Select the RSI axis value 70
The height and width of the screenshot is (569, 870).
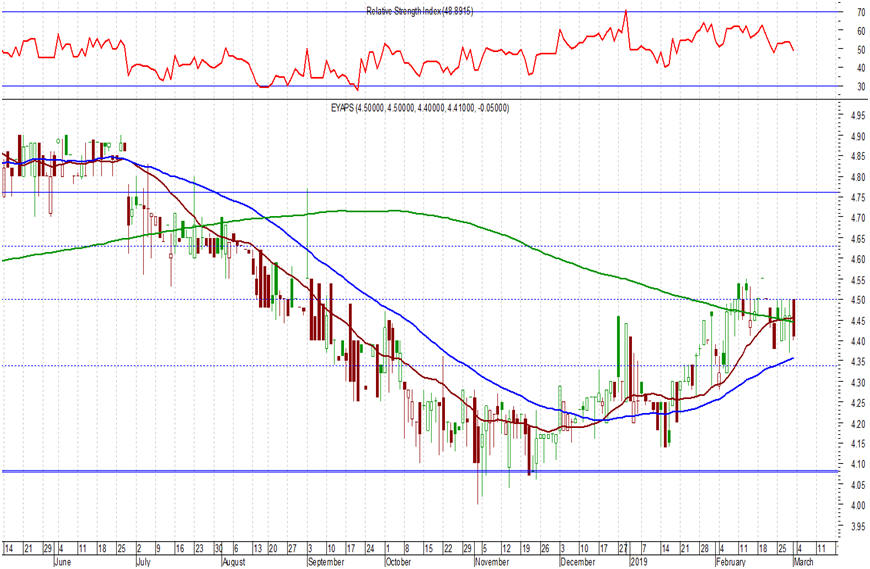coord(861,12)
